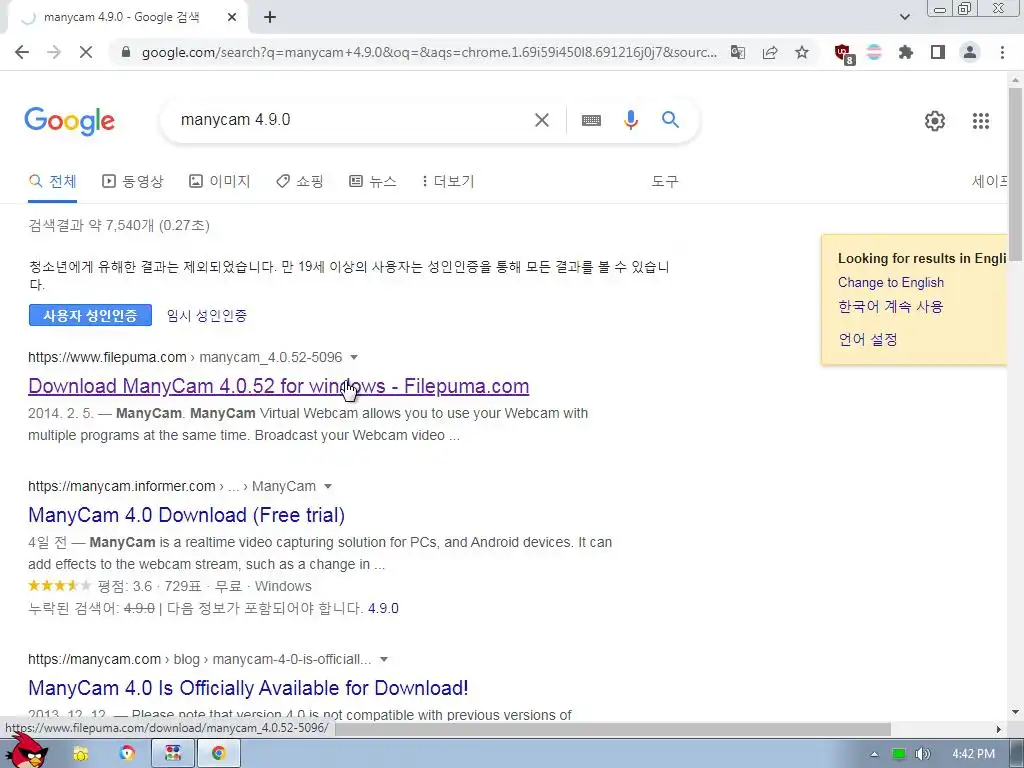
Task: Click the scroll-down arrow on vertical scrollbar
Action: (x=1015, y=712)
